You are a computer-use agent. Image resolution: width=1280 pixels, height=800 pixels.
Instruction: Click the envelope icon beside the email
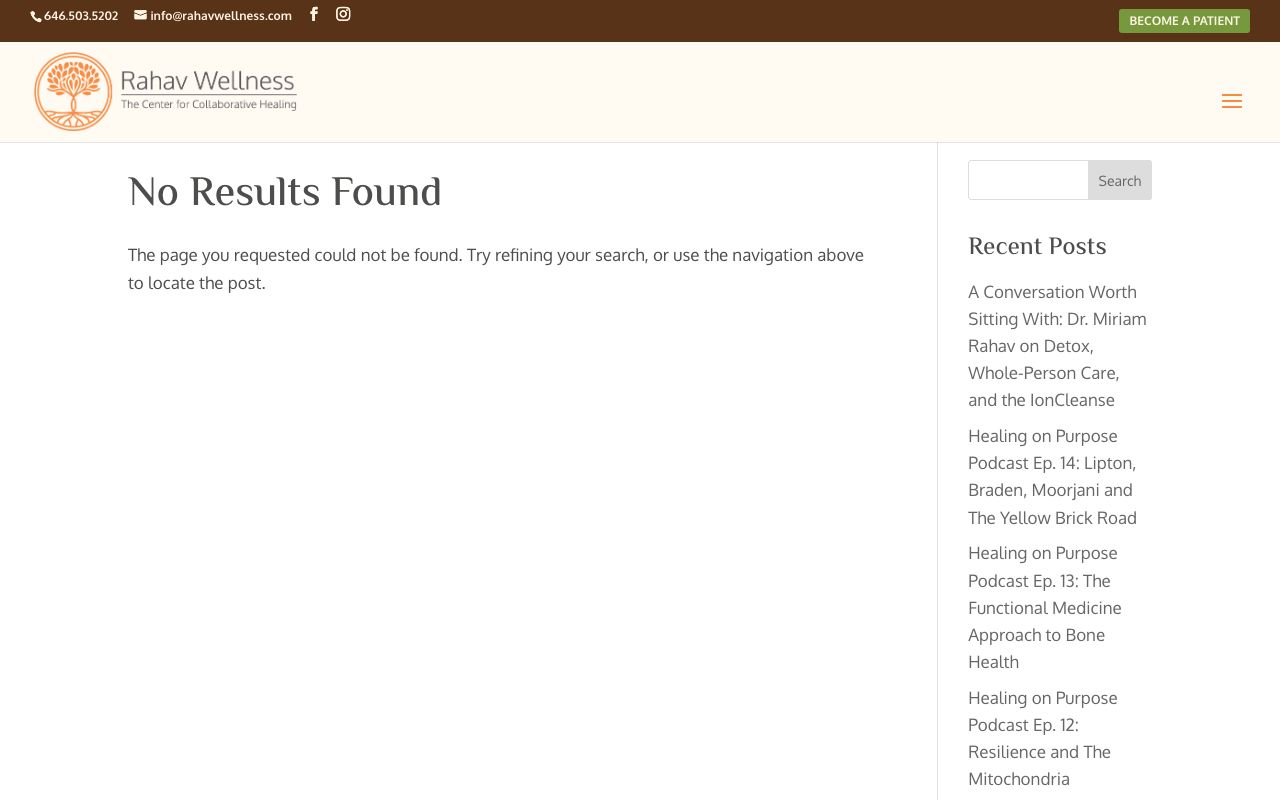pos(140,15)
